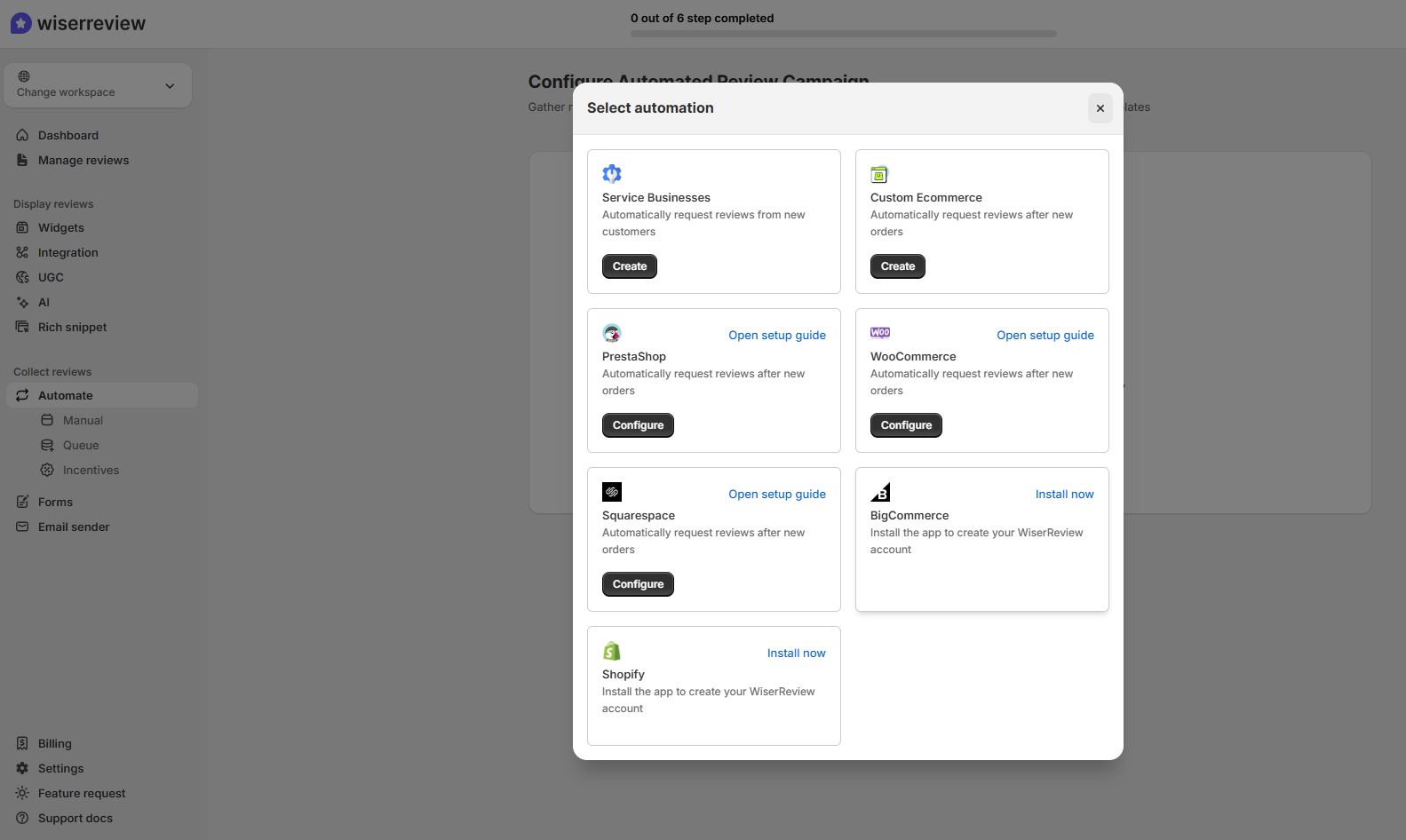The width and height of the screenshot is (1406, 840).
Task: Click the wiserreview star logo icon
Action: [x=21, y=23]
